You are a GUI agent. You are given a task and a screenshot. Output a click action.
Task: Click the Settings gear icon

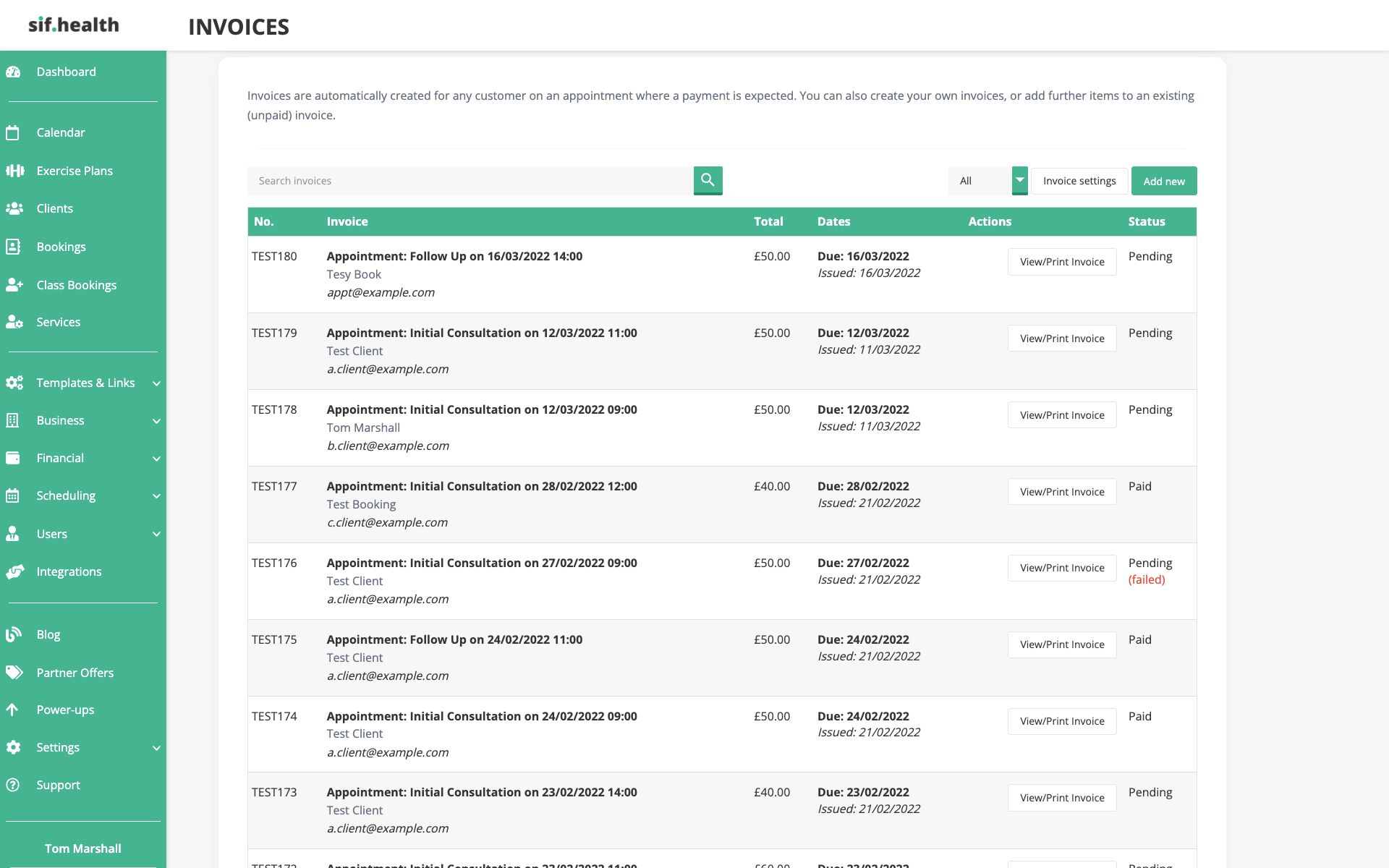(13, 747)
